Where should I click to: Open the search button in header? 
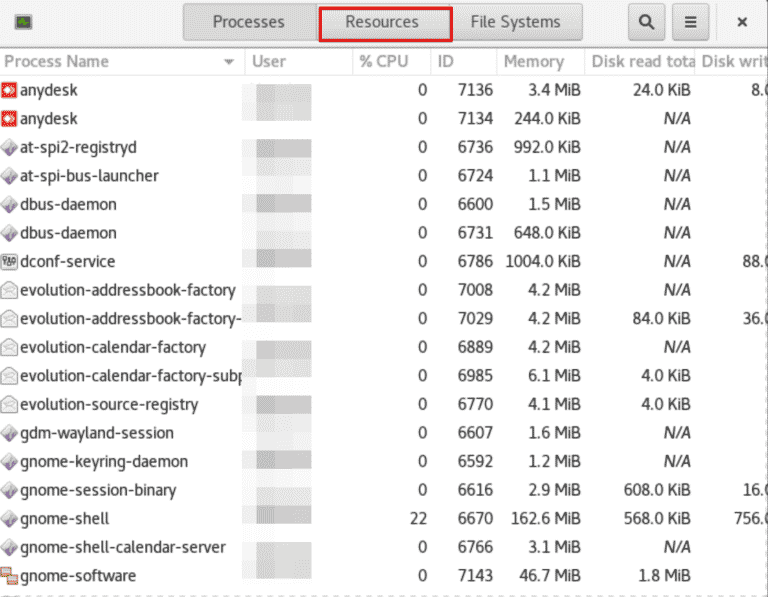[x=646, y=22]
